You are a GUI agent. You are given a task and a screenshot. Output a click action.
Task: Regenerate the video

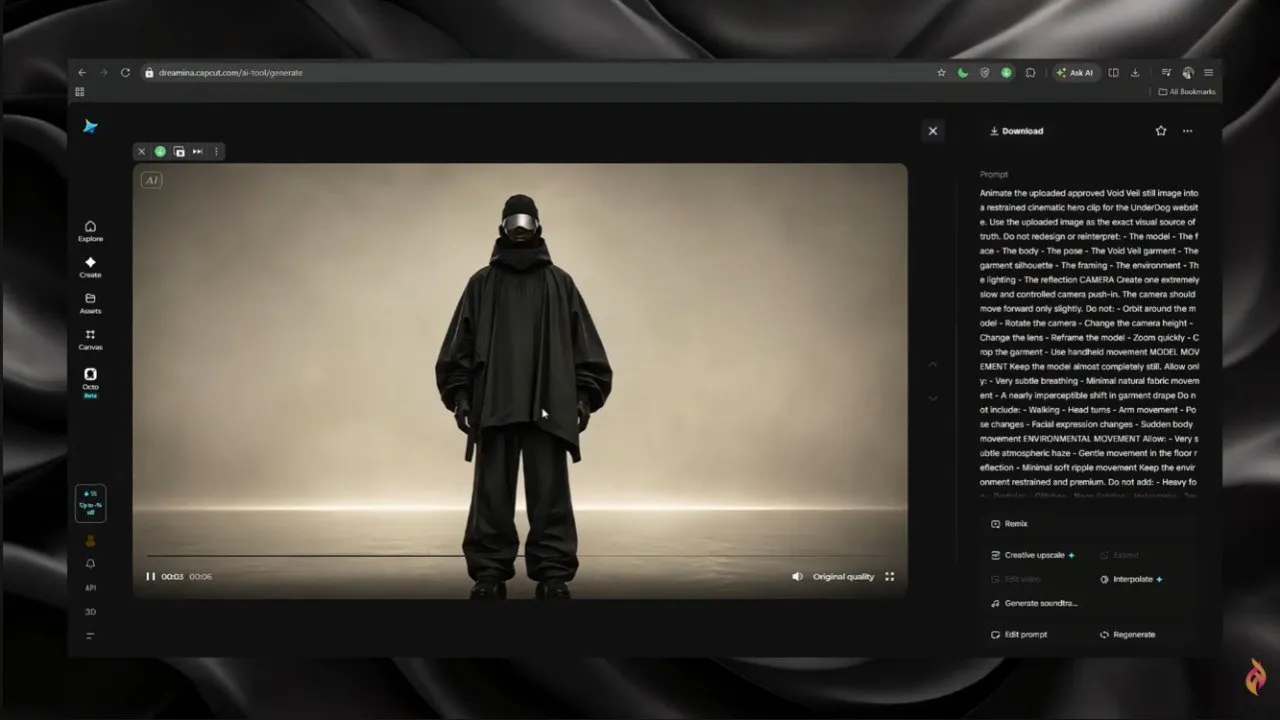tap(1127, 635)
